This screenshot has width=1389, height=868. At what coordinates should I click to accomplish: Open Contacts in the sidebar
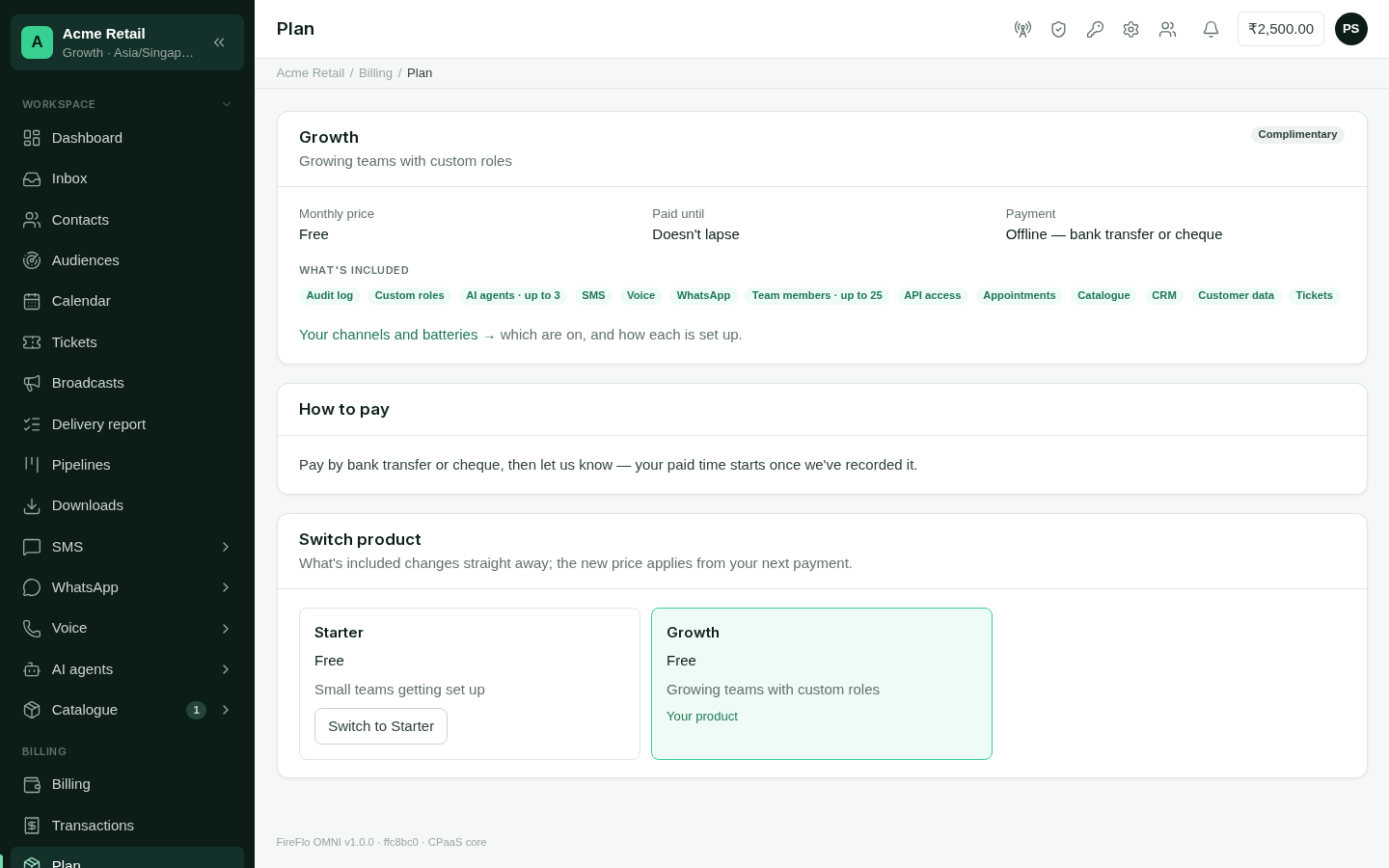pyautogui.click(x=127, y=220)
